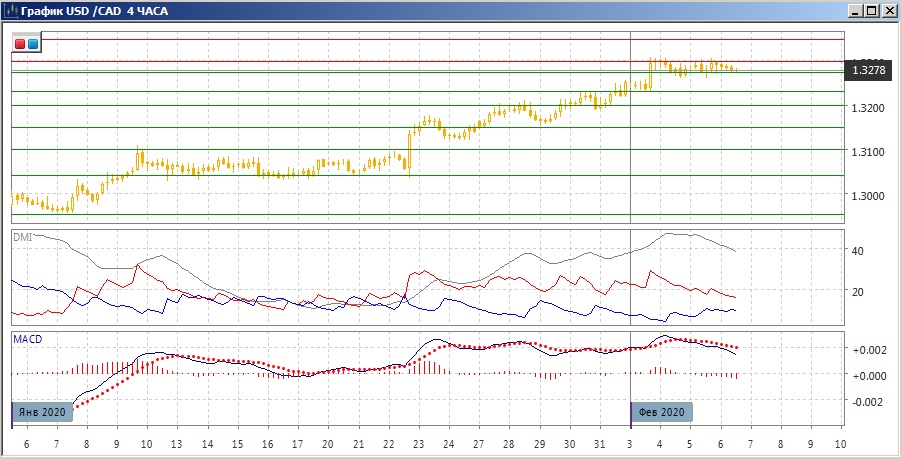Click the MACD indicator label
The image size is (901, 459).
pos(28,339)
